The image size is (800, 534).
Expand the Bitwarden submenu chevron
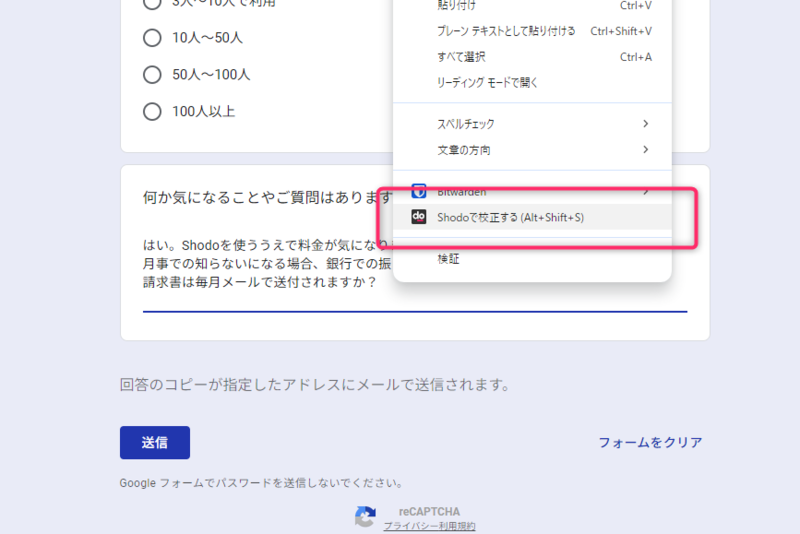pos(645,191)
